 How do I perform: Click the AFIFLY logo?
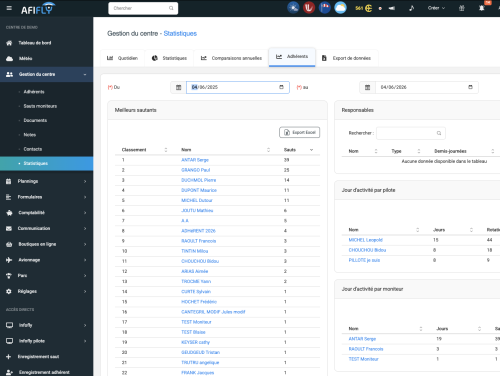pyautogui.click(x=38, y=9)
